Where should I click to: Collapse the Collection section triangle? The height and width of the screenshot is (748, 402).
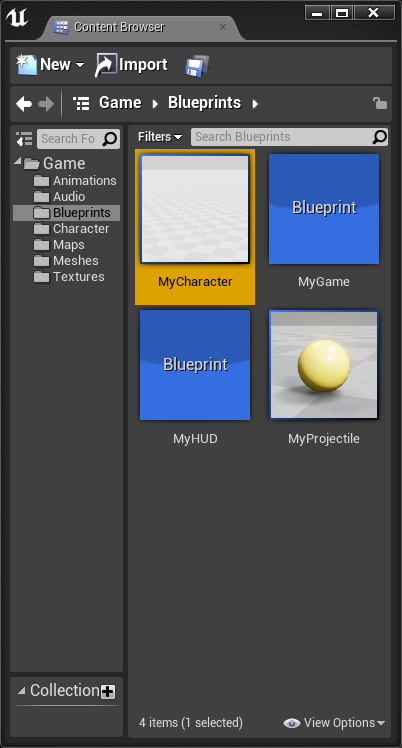[x=21, y=690]
